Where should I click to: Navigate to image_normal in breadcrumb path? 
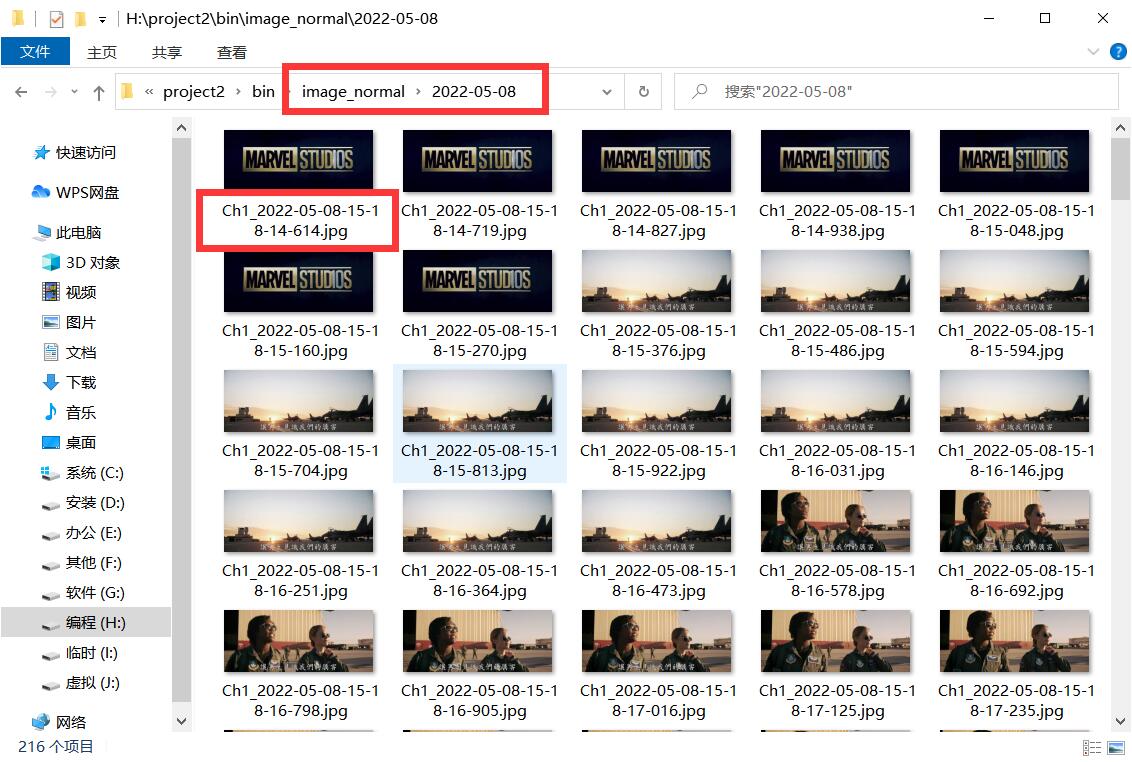[353, 92]
